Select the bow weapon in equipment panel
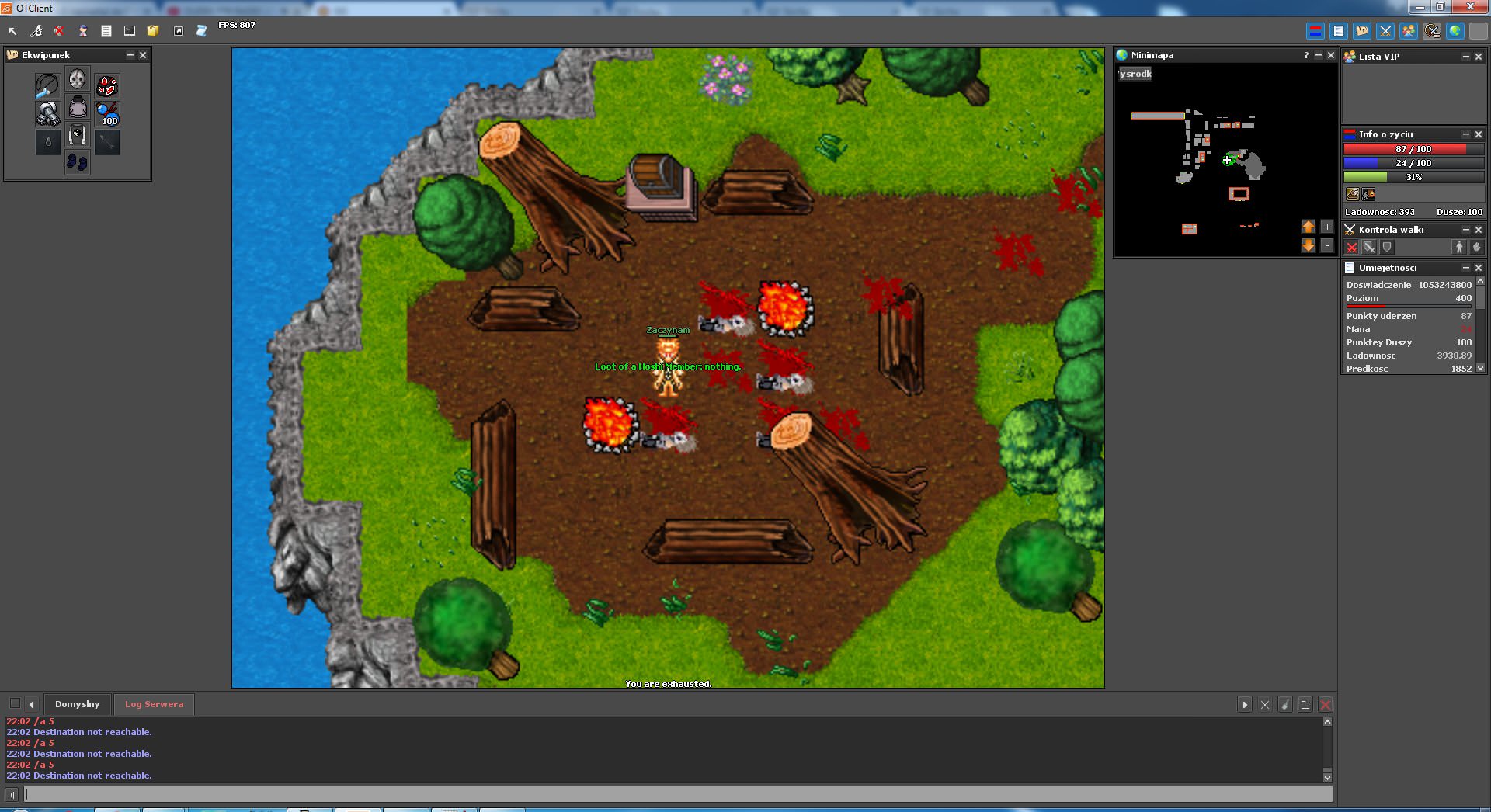1491x812 pixels. 47,85
